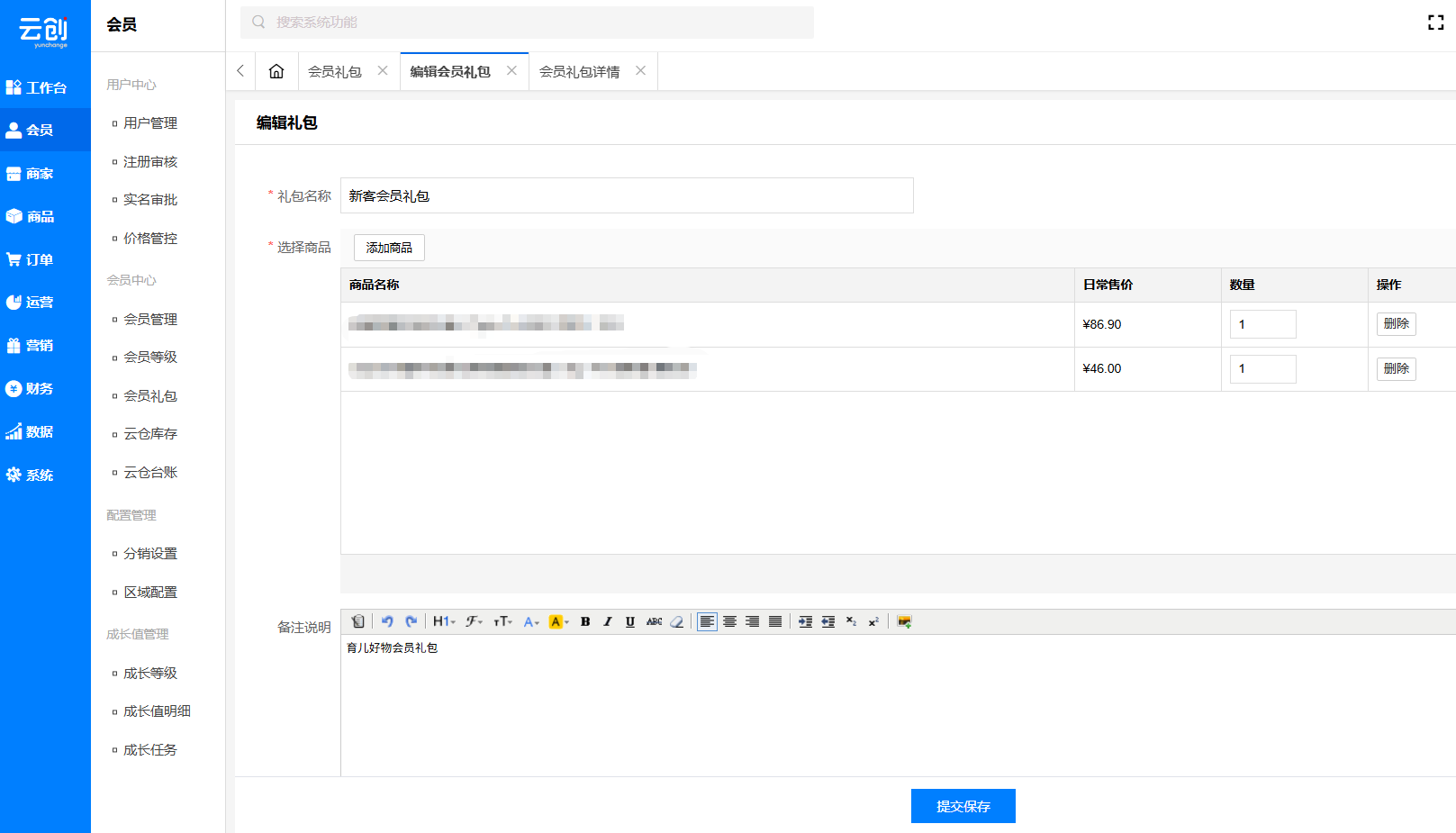Screen dimensions: 1456x833
Task: Open the 订单 orders section
Action: pyautogui.click(x=45, y=259)
